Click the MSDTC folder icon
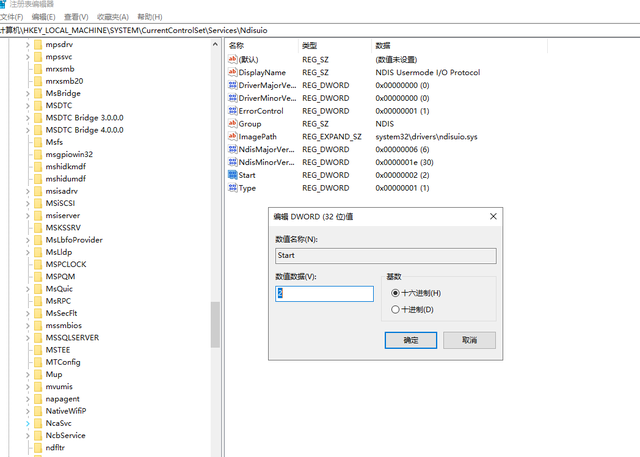 point(38,106)
